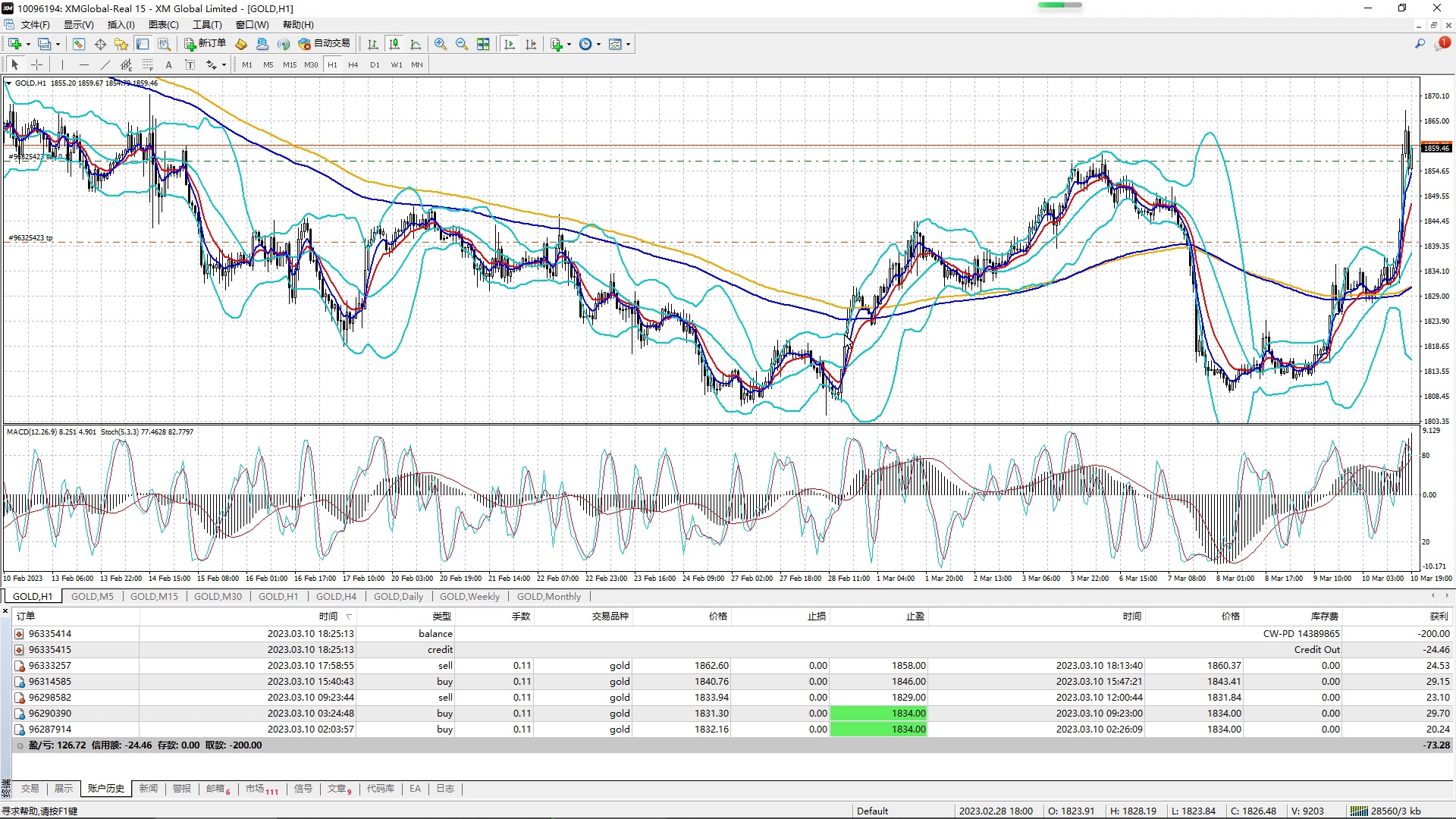Viewport: 1456px width, 819px height.
Task: Click the zoom in magnifier icon
Action: tap(440, 44)
